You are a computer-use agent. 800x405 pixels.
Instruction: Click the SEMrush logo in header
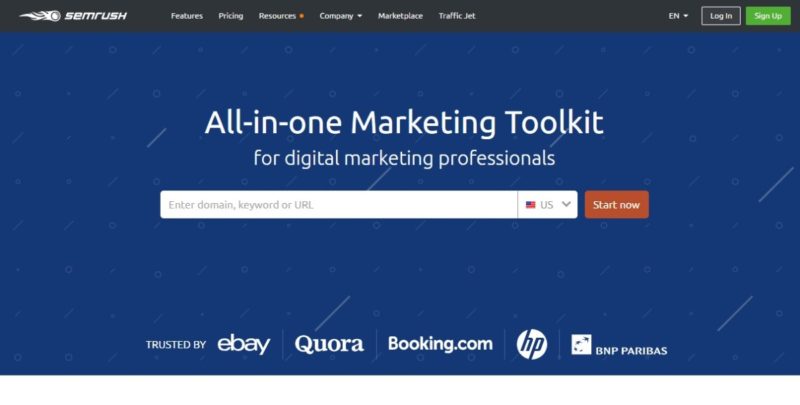[73, 16]
